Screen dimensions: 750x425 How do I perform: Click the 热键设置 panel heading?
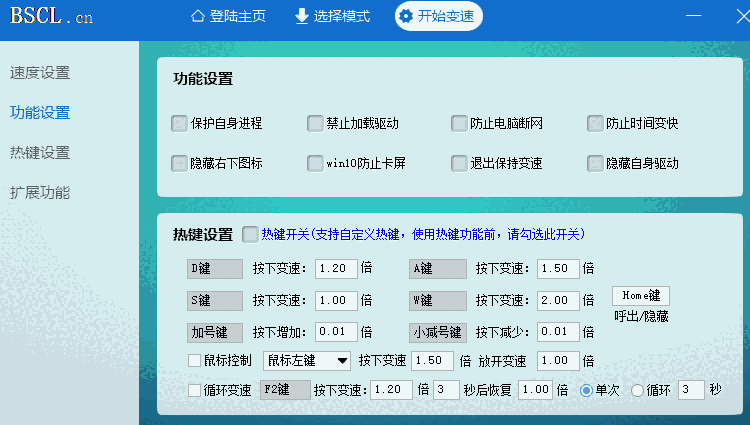(x=203, y=235)
